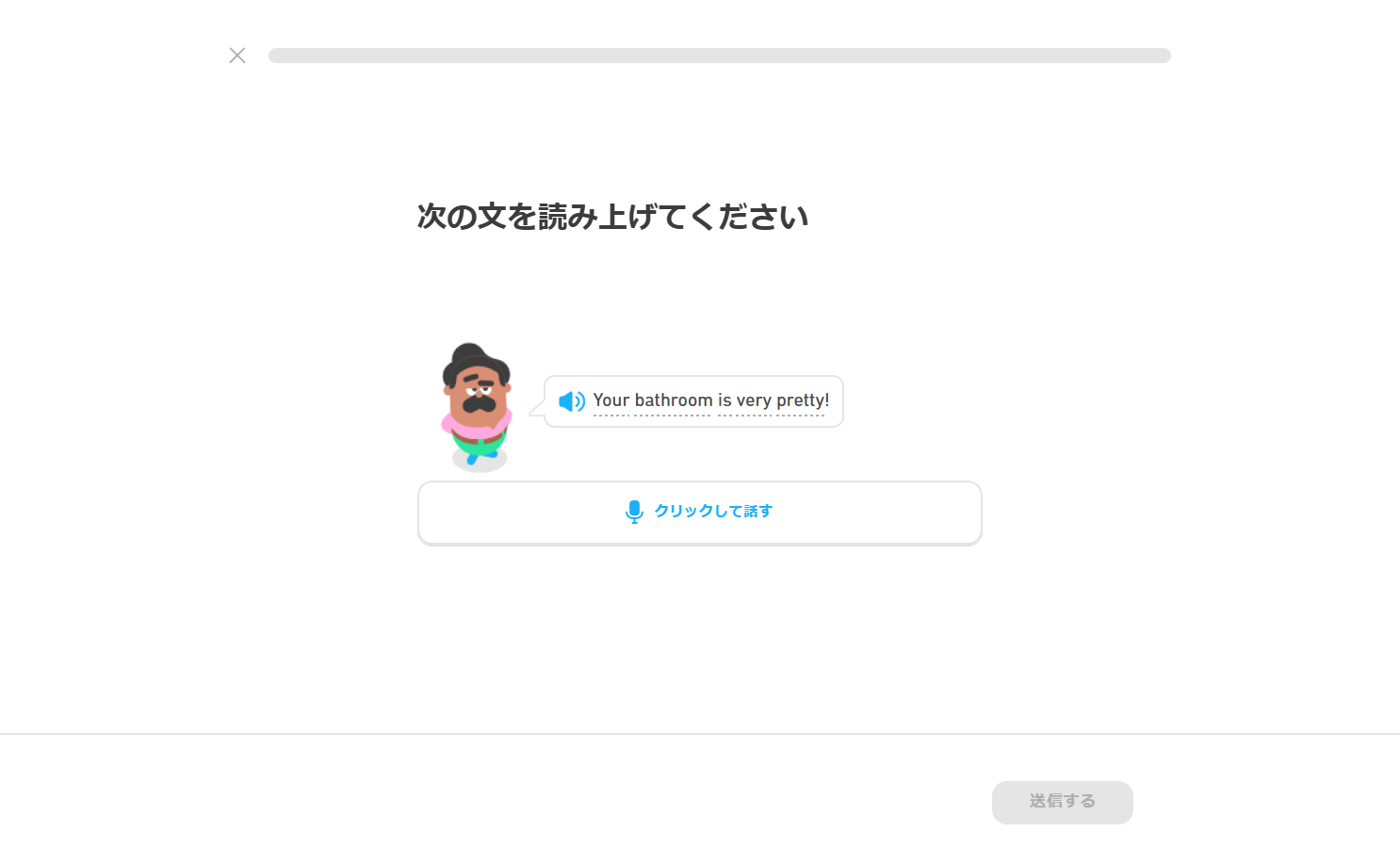The image size is (1400, 865).
Task: Click the クリックして話す text label
Action: point(713,512)
